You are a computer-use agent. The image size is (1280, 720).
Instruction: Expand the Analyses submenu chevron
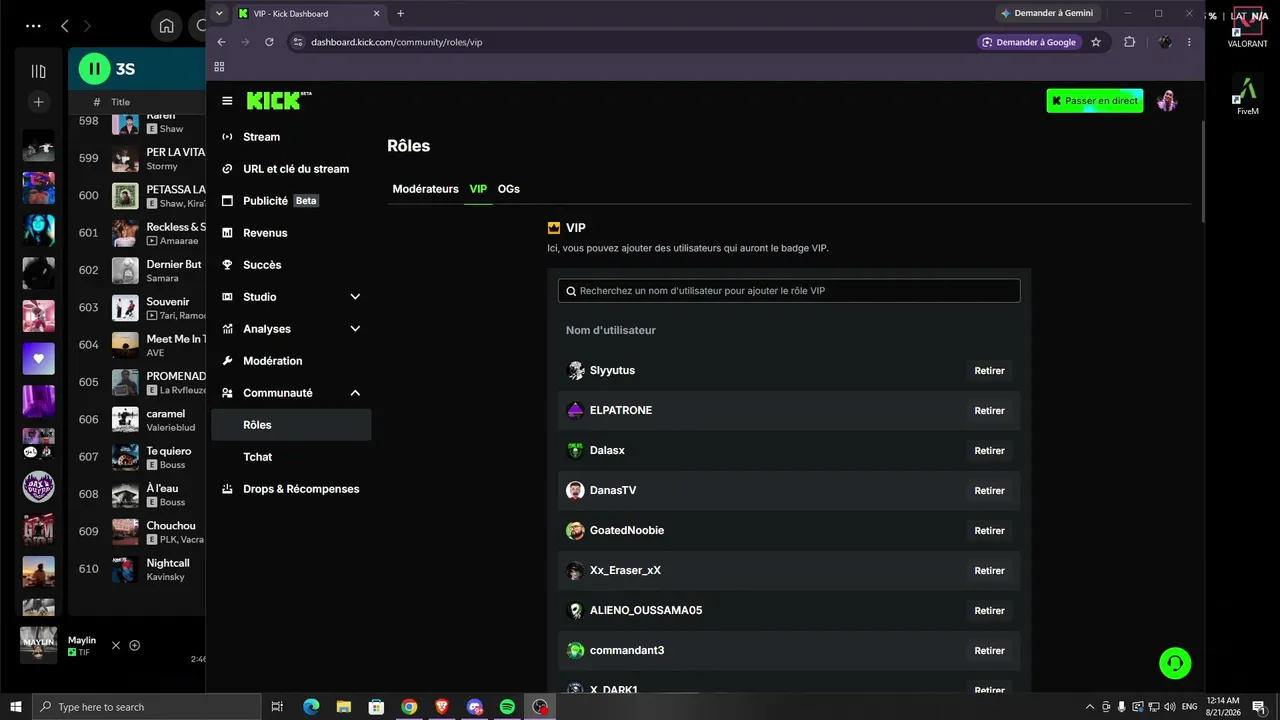tap(355, 329)
